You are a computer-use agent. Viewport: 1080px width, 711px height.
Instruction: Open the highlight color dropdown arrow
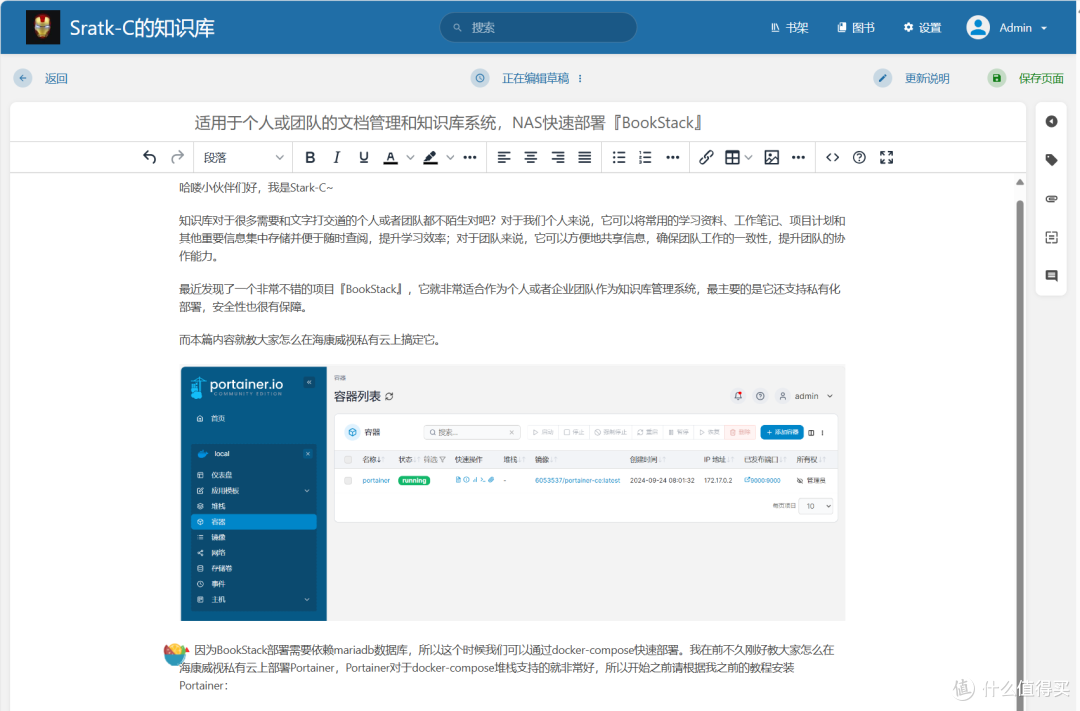click(x=450, y=157)
